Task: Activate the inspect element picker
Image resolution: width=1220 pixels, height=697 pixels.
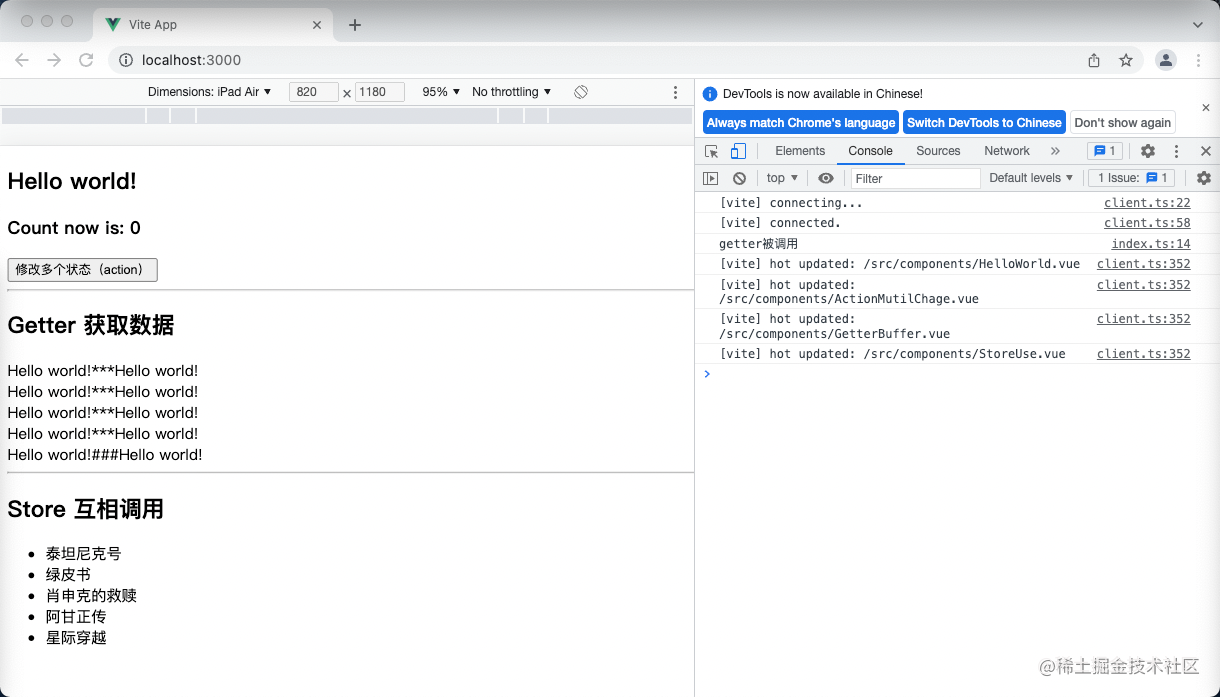Action: click(x=712, y=151)
